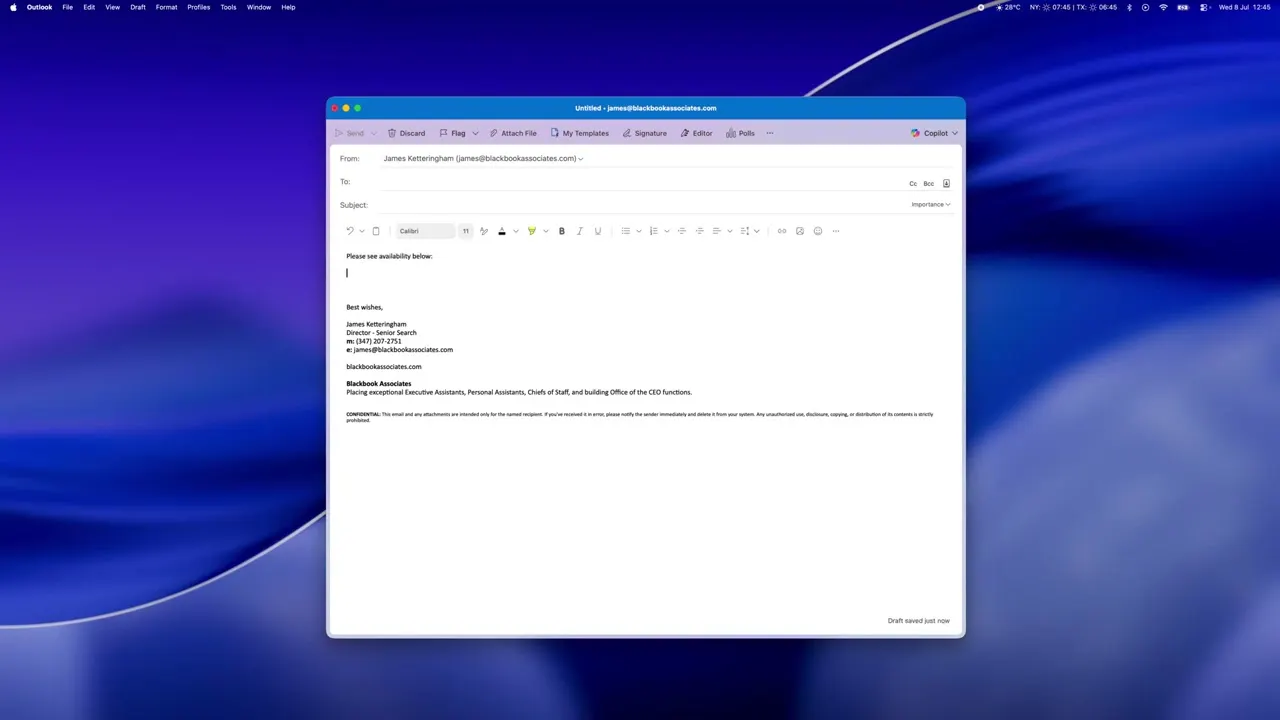Screen dimensions: 1280x720
Task: Show the Cc field
Action: [913, 184]
